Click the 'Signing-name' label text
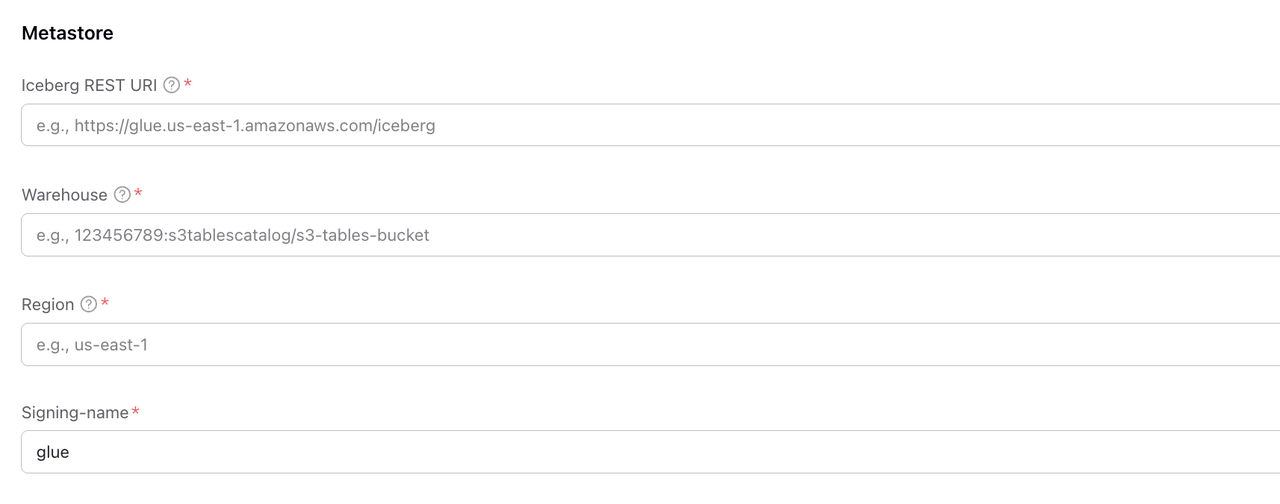This screenshot has height=504, width=1280. (x=75, y=413)
